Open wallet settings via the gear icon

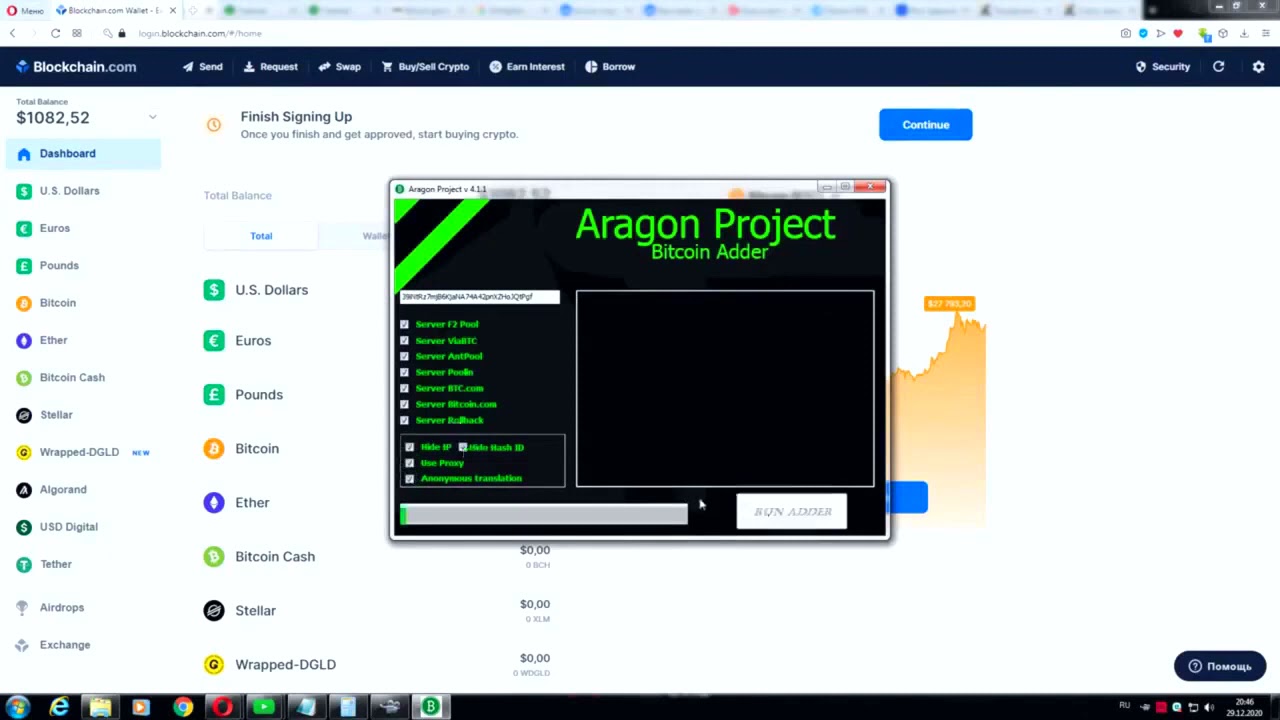[1258, 67]
